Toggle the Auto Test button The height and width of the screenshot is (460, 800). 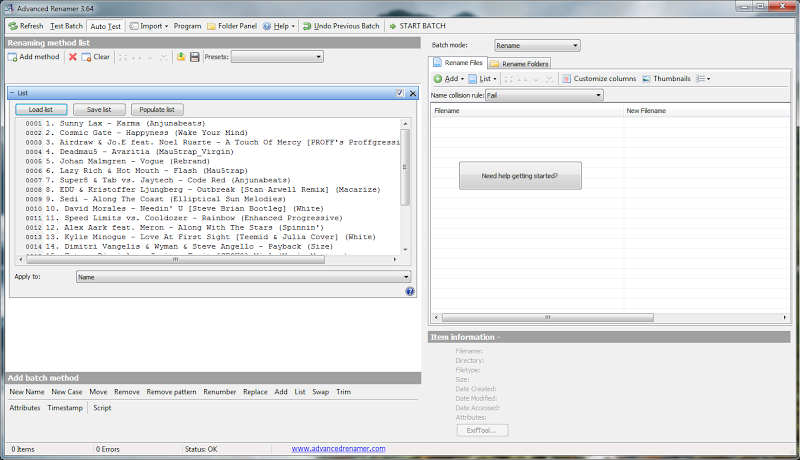pos(106,26)
